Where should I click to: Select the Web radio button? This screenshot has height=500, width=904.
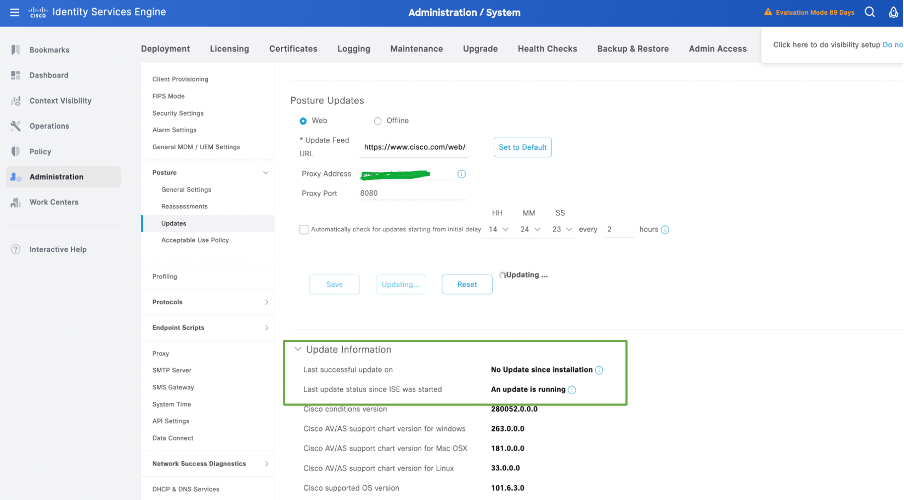tap(303, 121)
